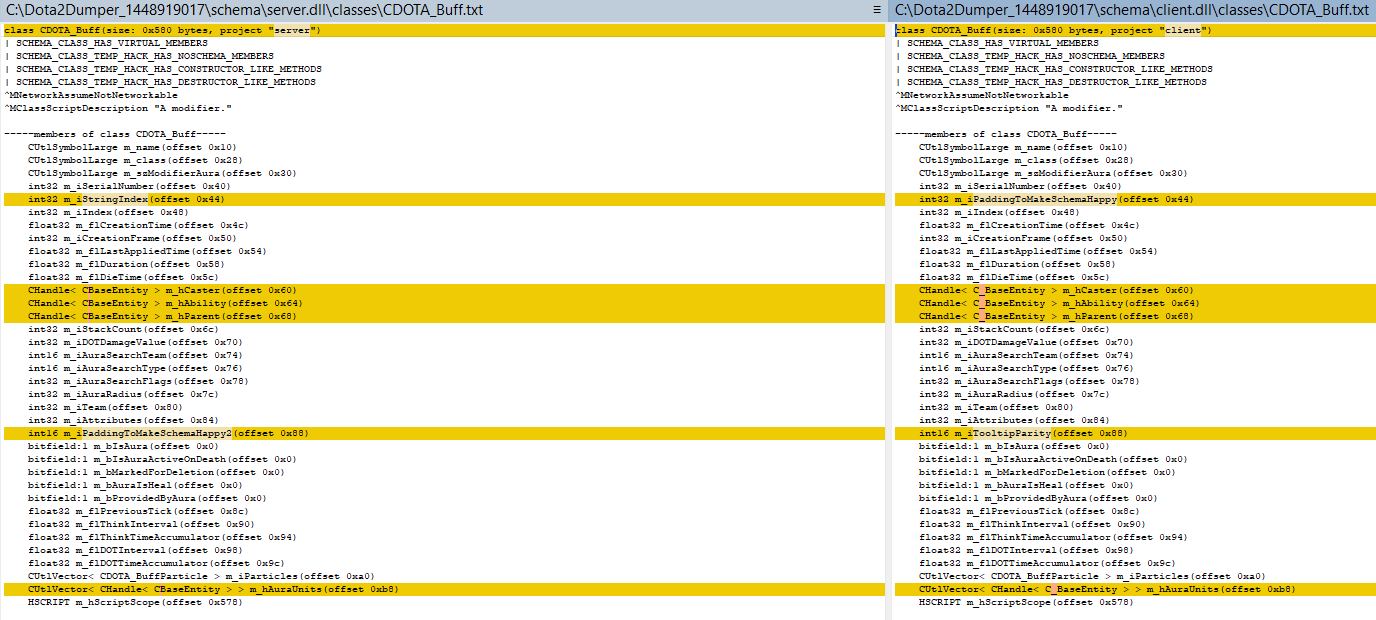Select m_bProvidedByAura line in server.dll pane
This screenshot has height=620, width=1376.
(x=146, y=498)
